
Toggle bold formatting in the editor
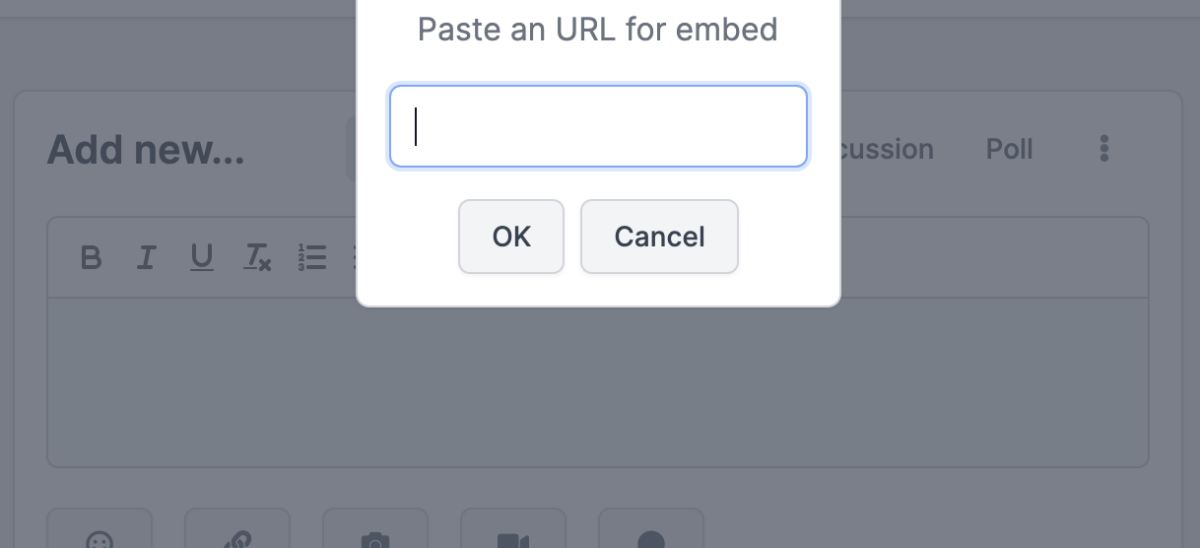(x=91, y=258)
